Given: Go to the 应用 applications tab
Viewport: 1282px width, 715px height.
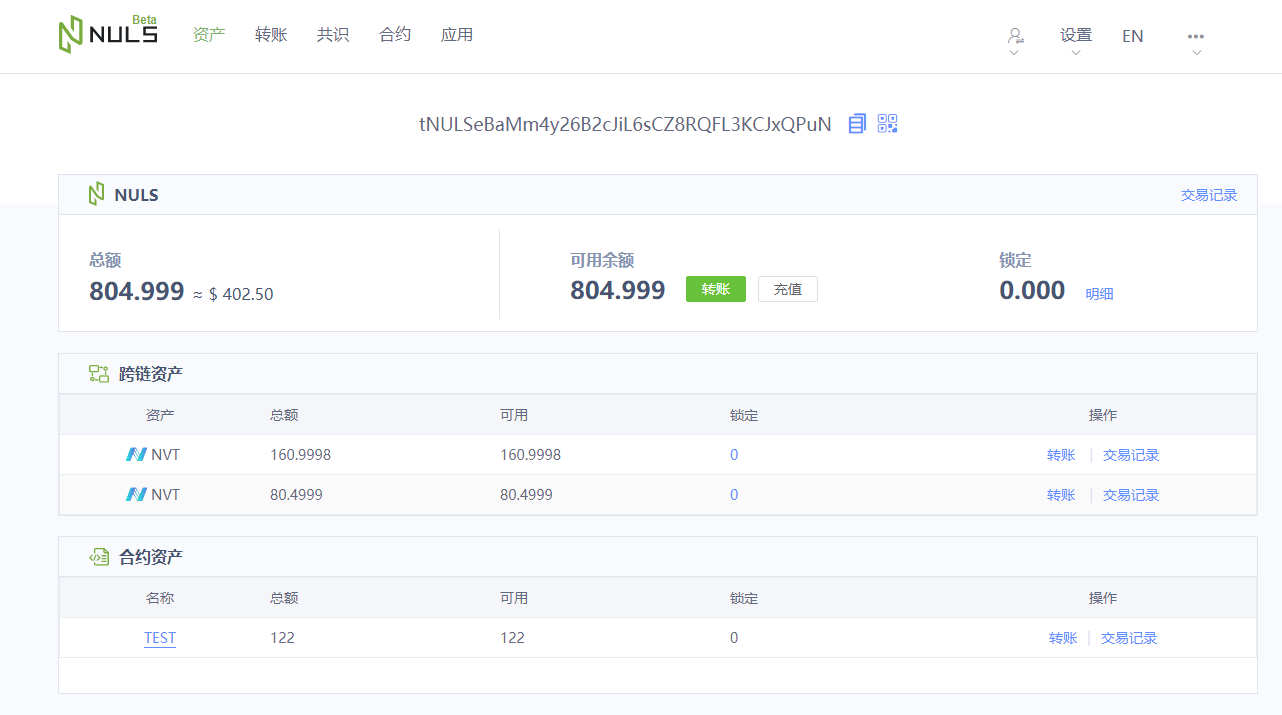Looking at the screenshot, I should click(457, 35).
